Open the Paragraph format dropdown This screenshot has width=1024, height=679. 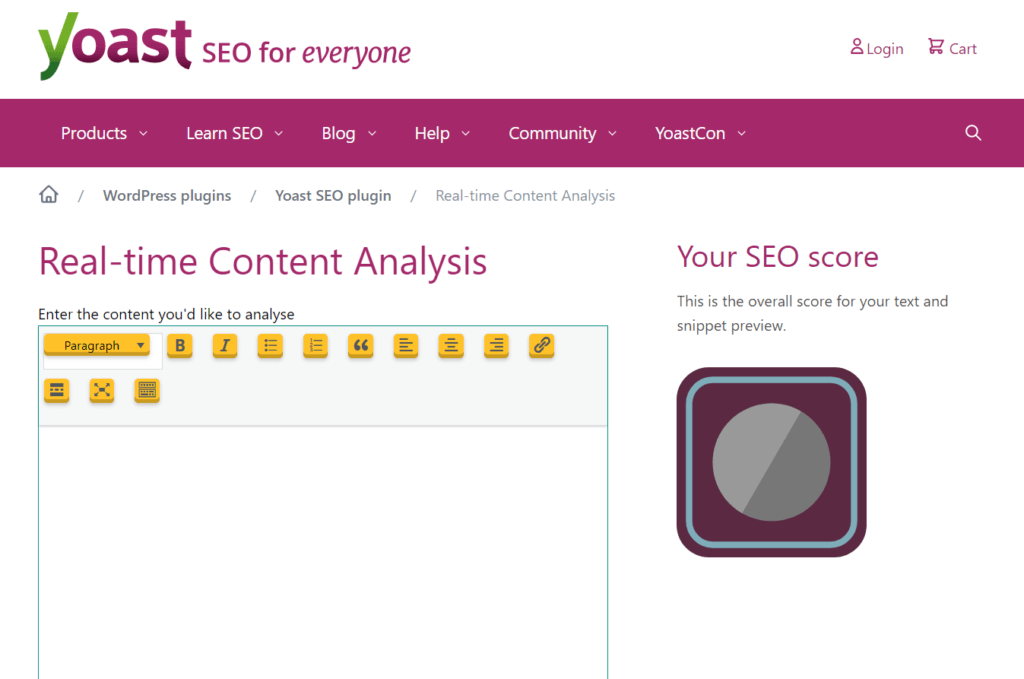click(97, 345)
